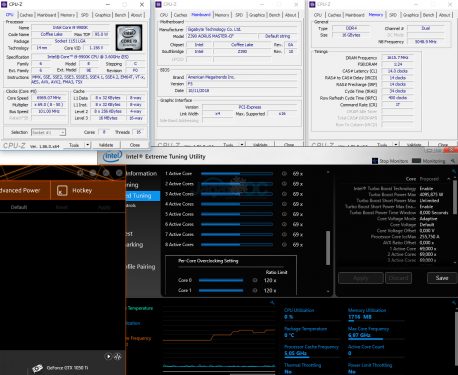Click Discard button in XTU
458x375 pixels.
coord(398,278)
